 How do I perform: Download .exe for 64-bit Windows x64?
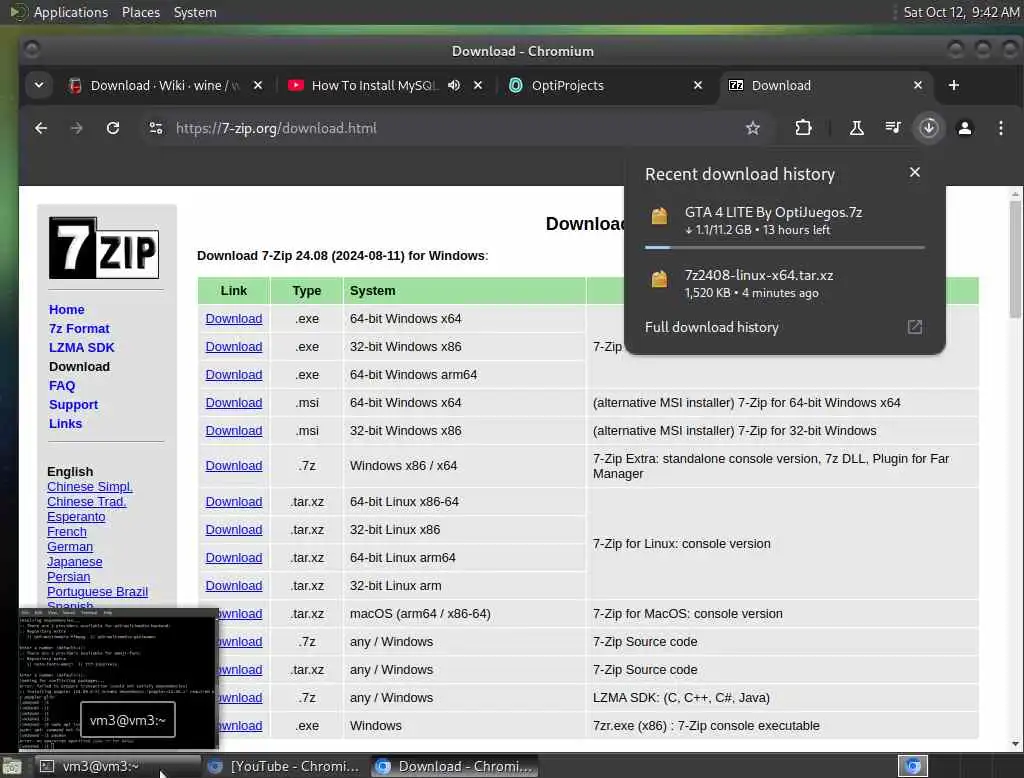coord(234,319)
